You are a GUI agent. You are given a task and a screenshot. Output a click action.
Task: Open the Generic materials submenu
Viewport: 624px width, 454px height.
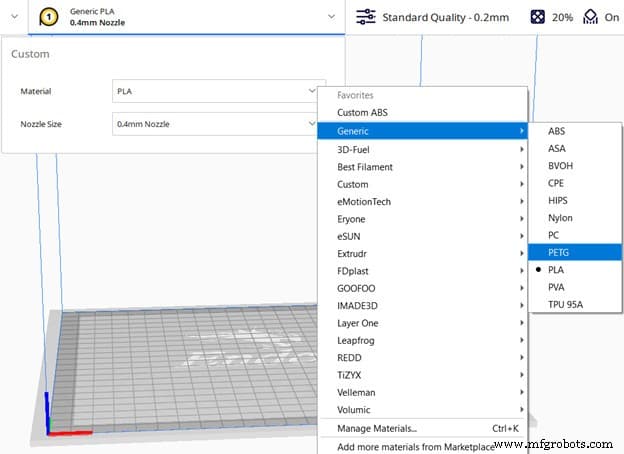pyautogui.click(x=423, y=131)
